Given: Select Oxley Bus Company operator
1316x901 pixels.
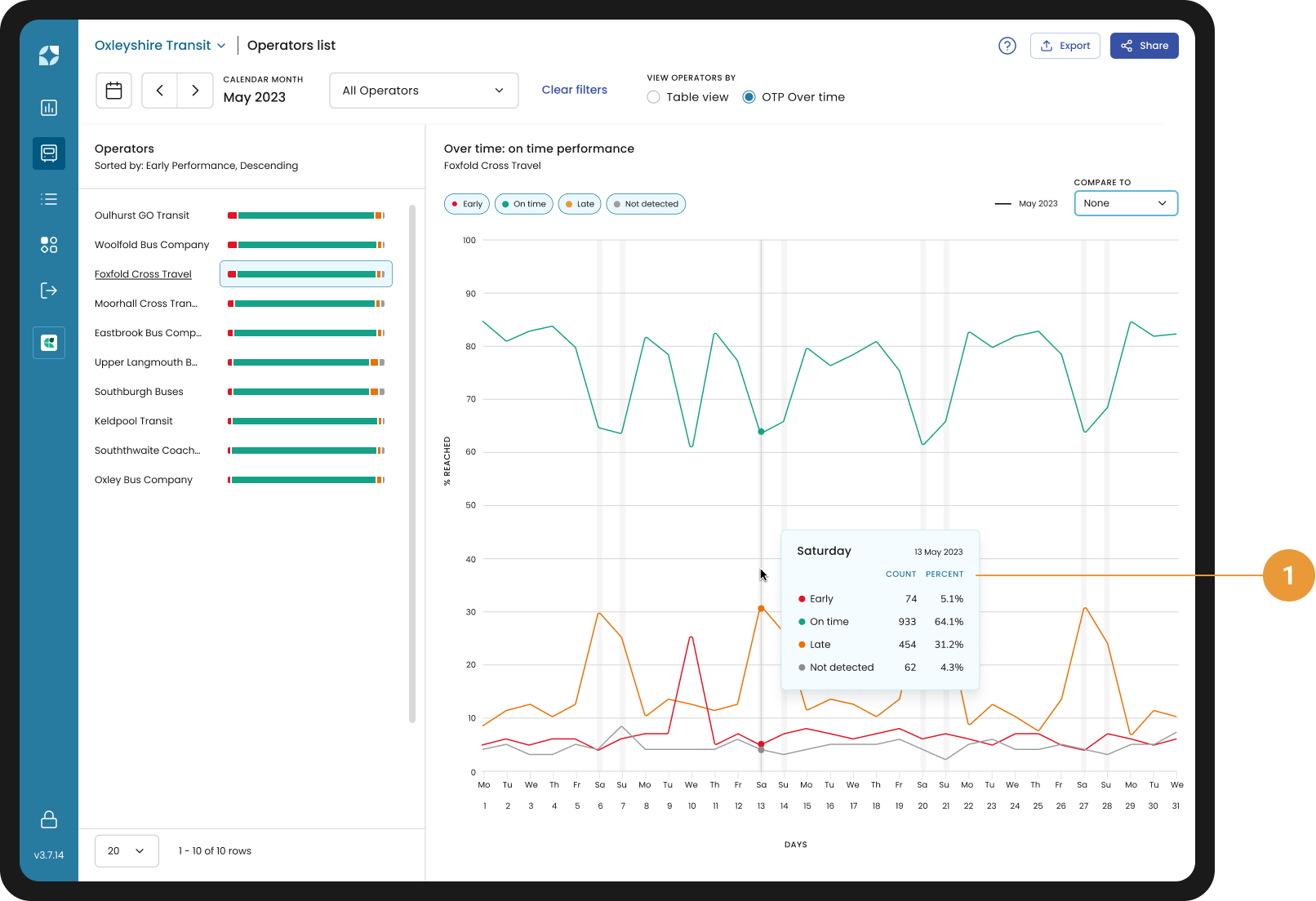Looking at the screenshot, I should coord(144,480).
